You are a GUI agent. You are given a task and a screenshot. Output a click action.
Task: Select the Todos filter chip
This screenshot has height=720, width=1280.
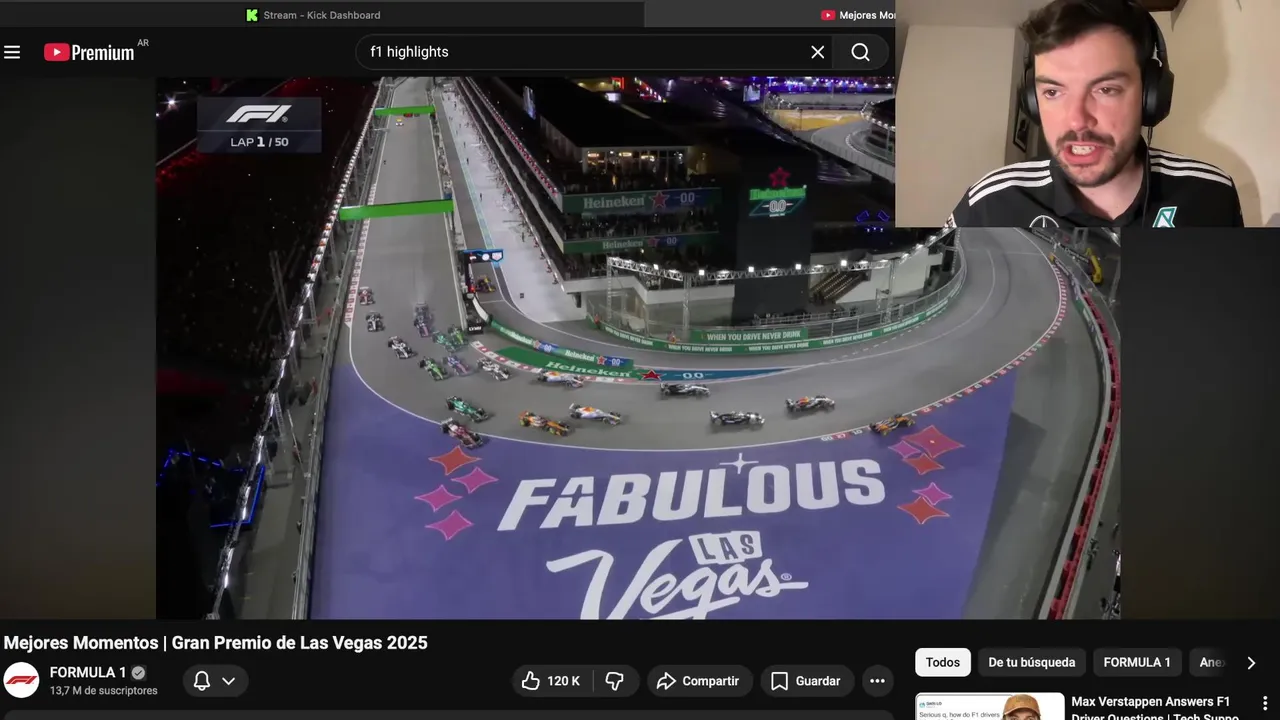[x=942, y=662]
